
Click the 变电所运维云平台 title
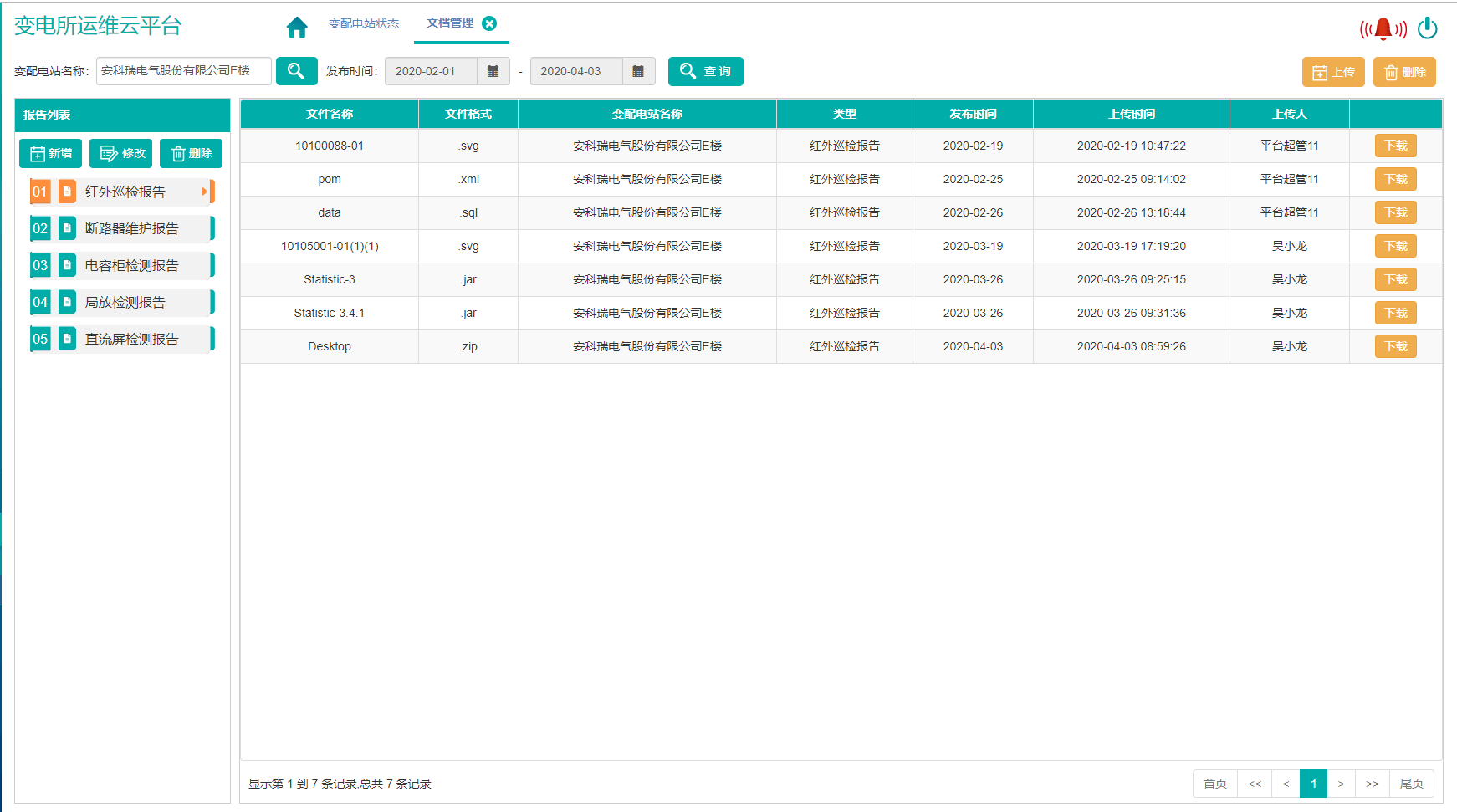(x=98, y=26)
